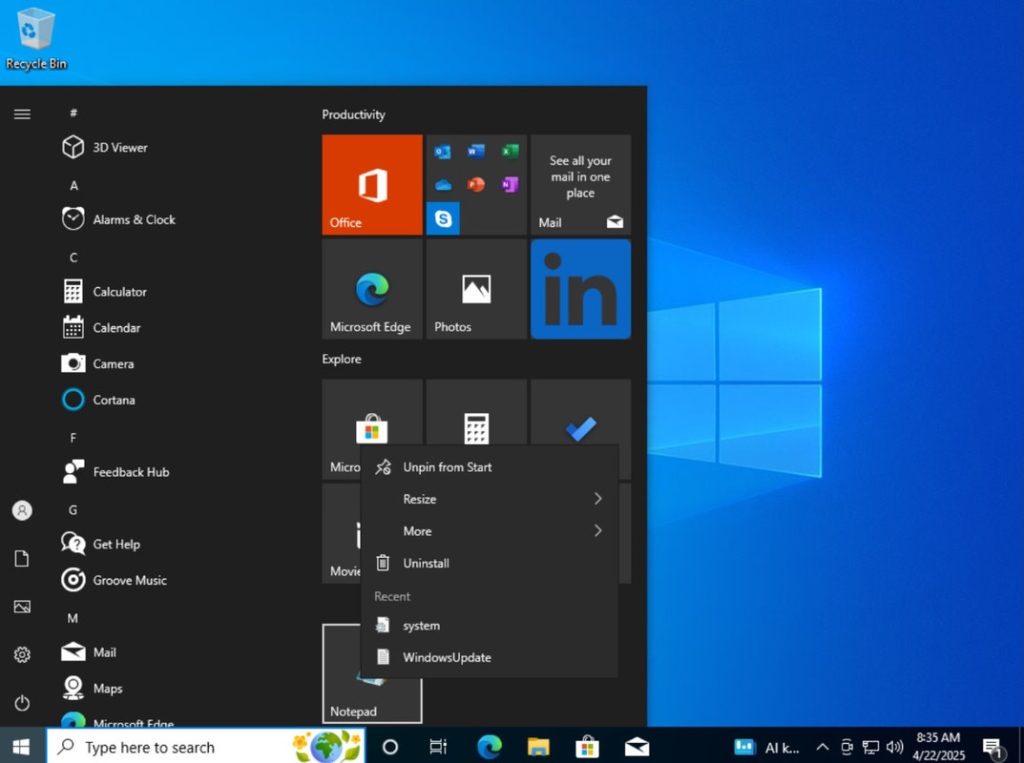Click the network tray icon

(x=871, y=747)
